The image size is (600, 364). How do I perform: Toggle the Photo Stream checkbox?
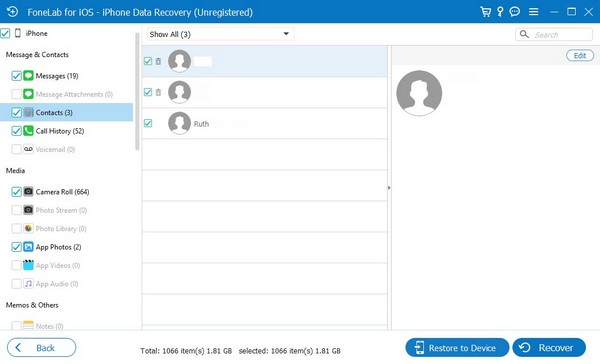coord(16,210)
